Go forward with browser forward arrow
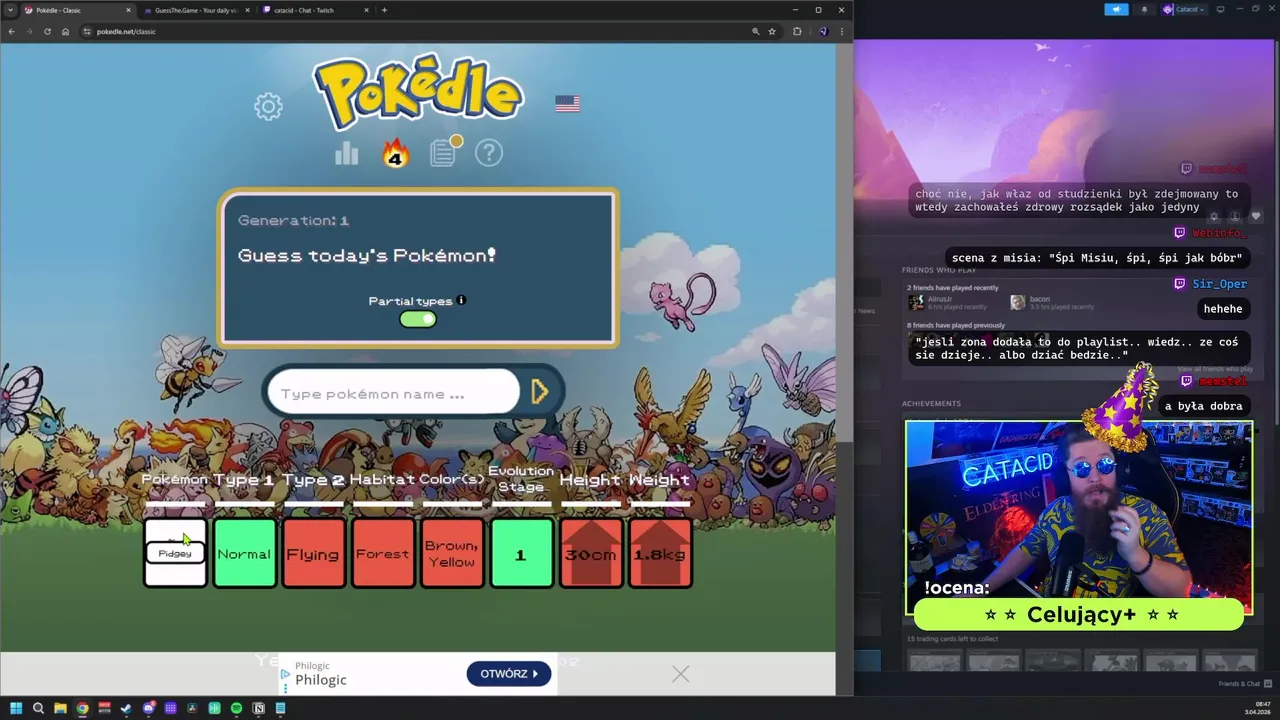 point(29,31)
